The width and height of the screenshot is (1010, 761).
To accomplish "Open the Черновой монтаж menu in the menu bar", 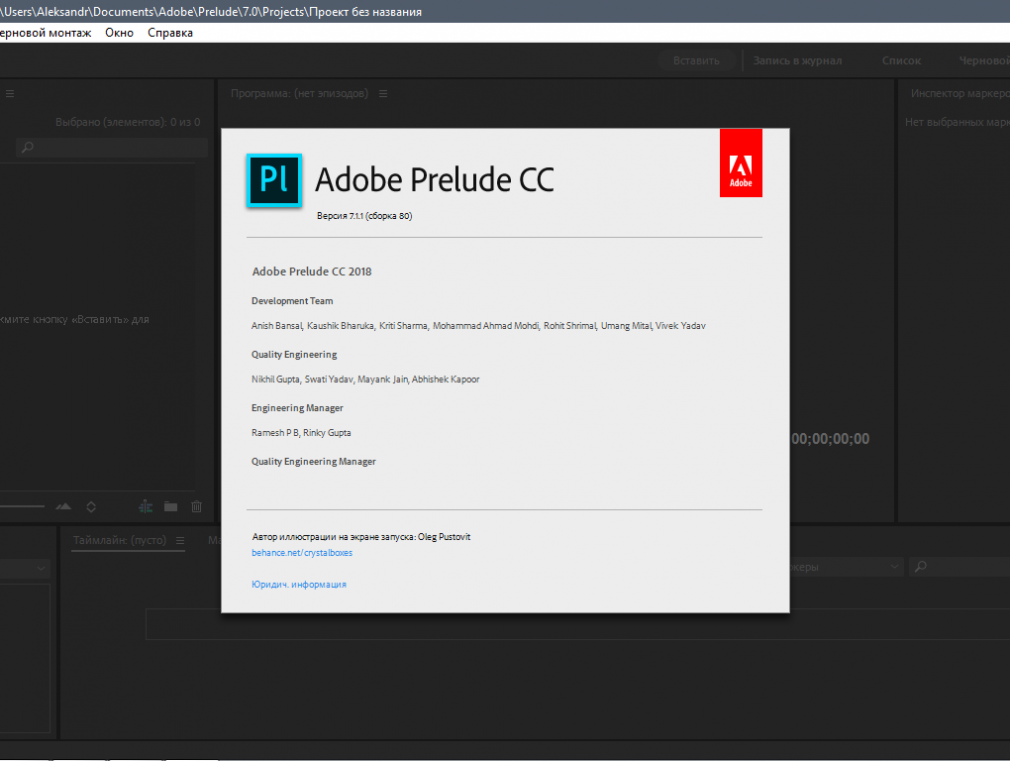I will click(x=45, y=33).
